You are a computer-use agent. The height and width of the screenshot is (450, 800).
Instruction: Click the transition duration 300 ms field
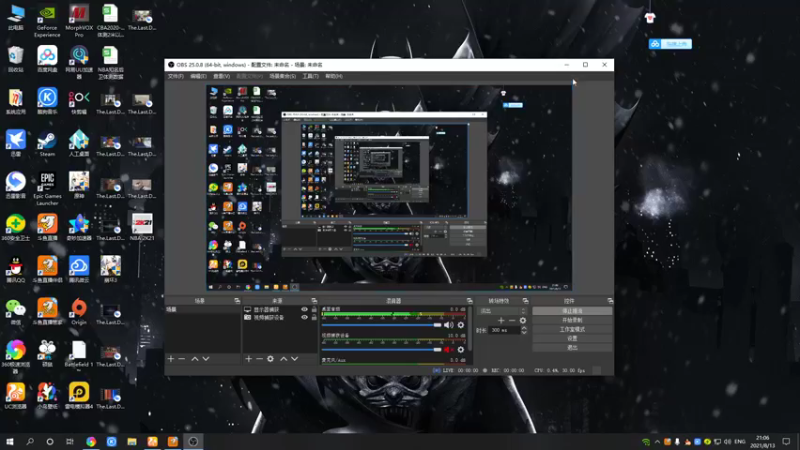504,330
